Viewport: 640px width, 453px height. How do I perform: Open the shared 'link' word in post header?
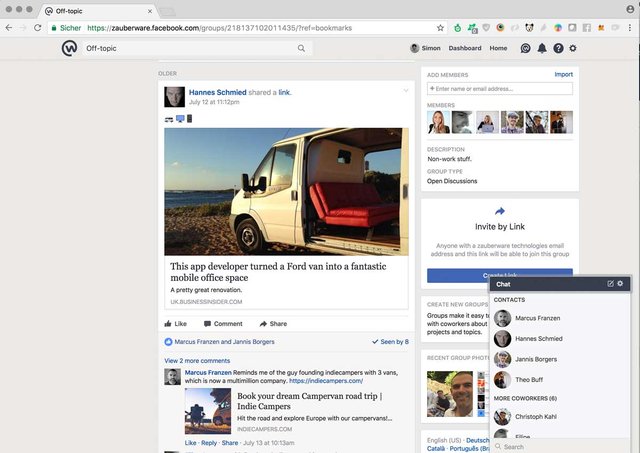[284, 92]
